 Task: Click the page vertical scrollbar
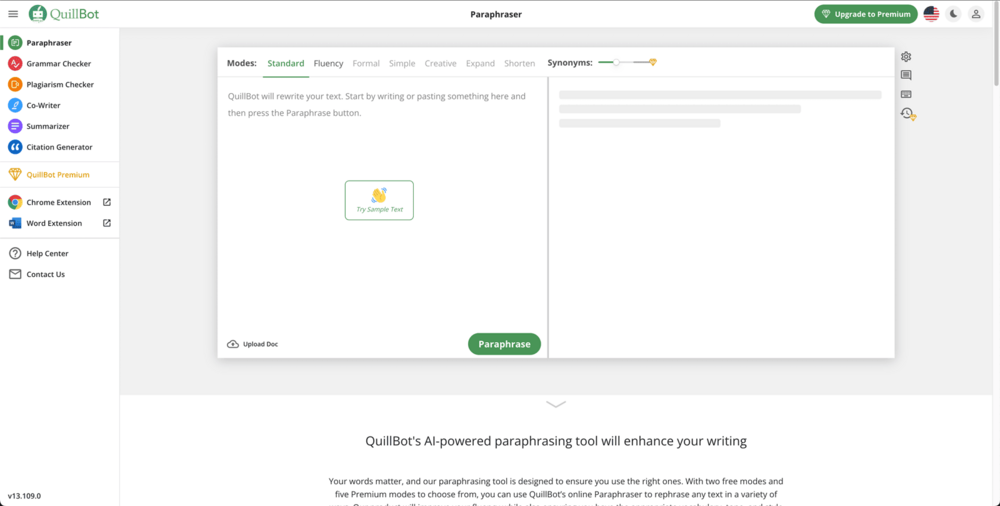pos(996,43)
